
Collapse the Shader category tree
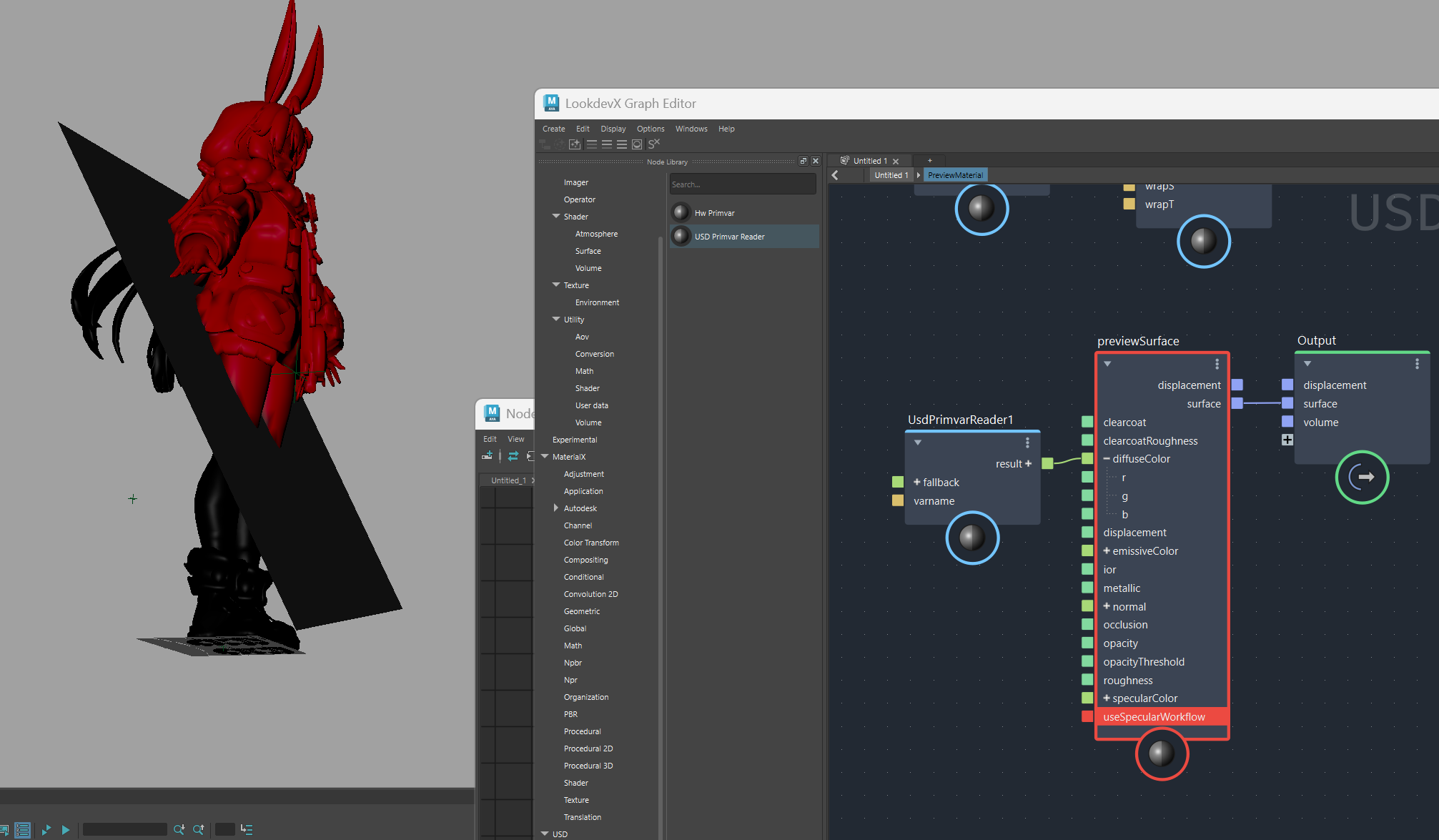click(556, 216)
